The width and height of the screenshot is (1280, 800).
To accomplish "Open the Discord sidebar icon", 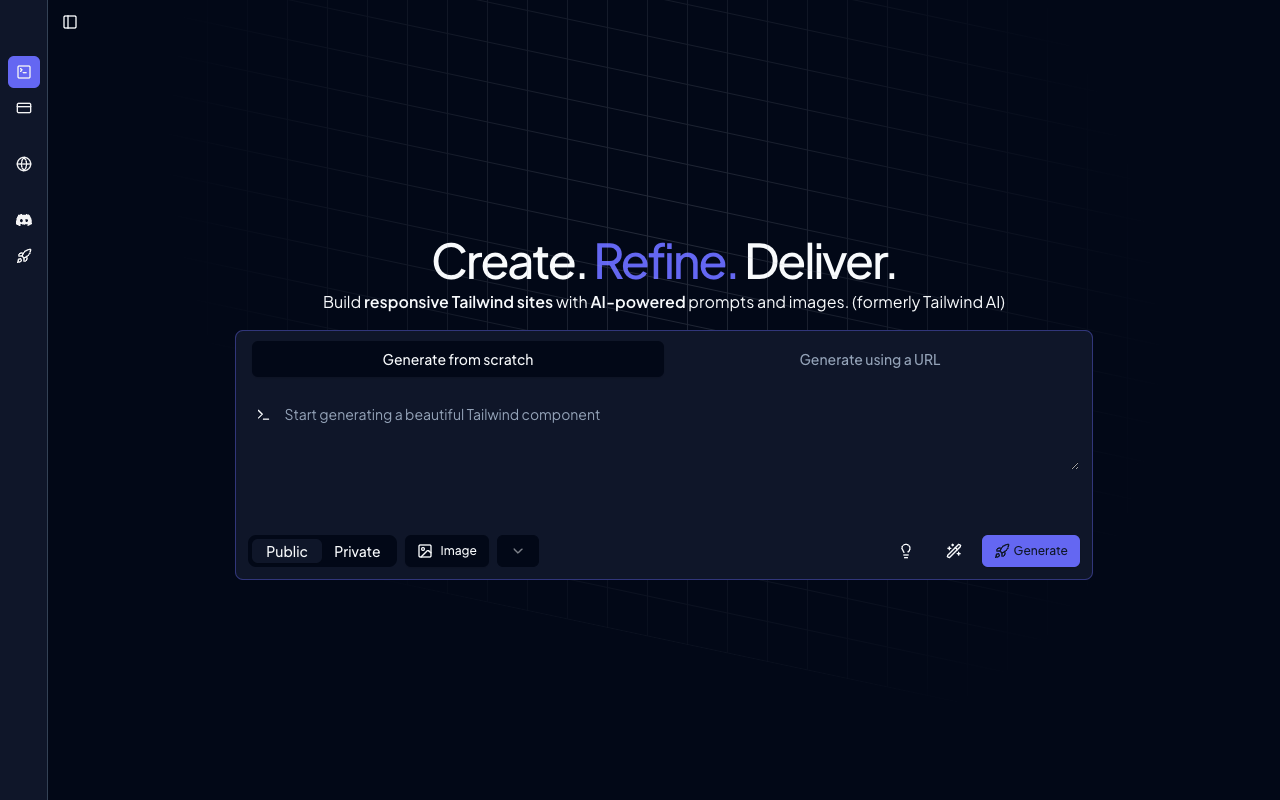I will click(x=24, y=220).
